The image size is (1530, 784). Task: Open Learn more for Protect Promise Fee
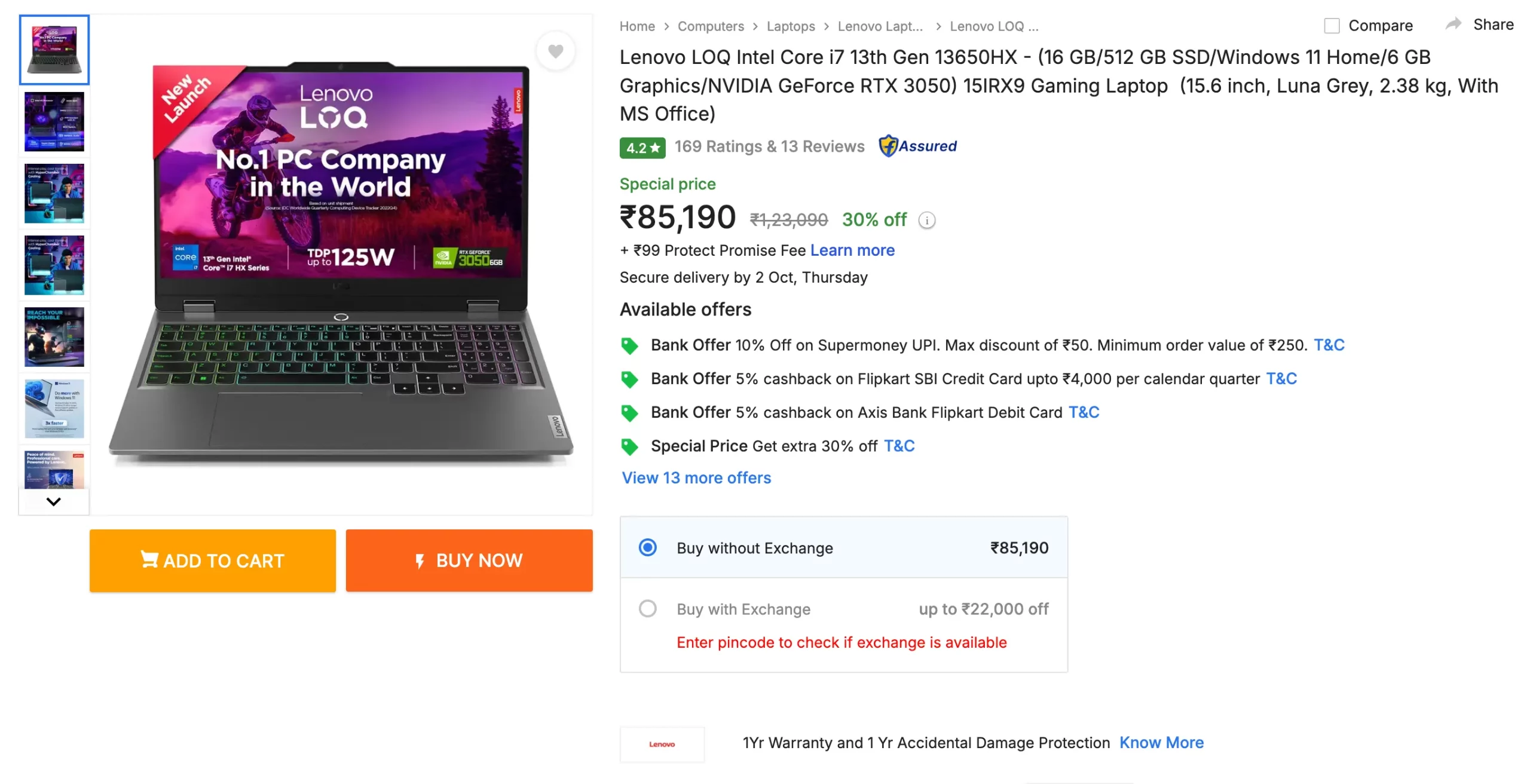852,250
